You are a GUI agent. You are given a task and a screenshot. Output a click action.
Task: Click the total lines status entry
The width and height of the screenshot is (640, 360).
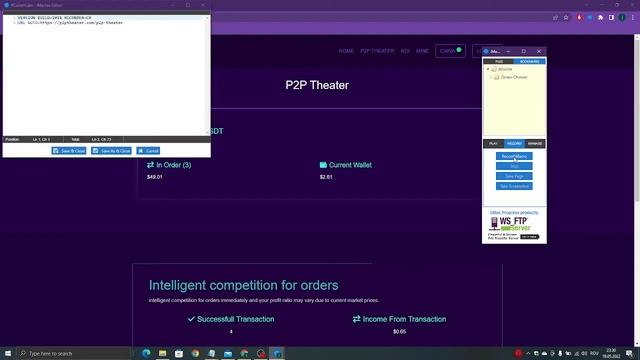[x=102, y=140]
